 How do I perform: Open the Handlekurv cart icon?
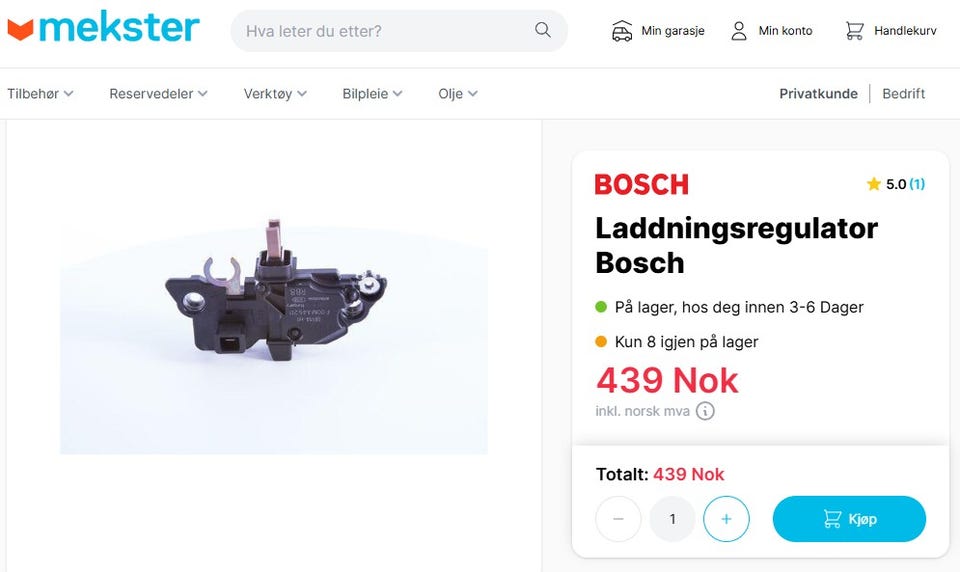(854, 31)
